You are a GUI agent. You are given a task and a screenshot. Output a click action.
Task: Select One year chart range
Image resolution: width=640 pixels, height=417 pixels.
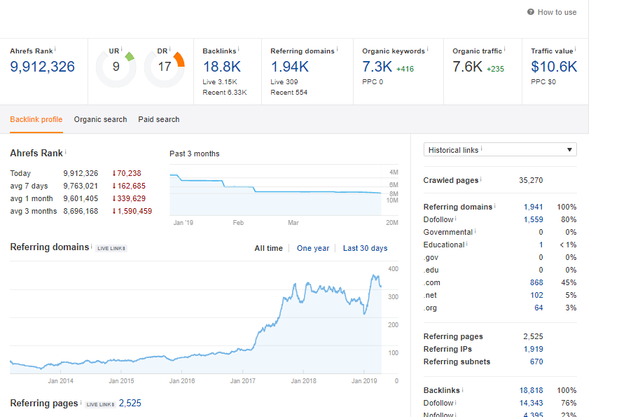point(313,248)
